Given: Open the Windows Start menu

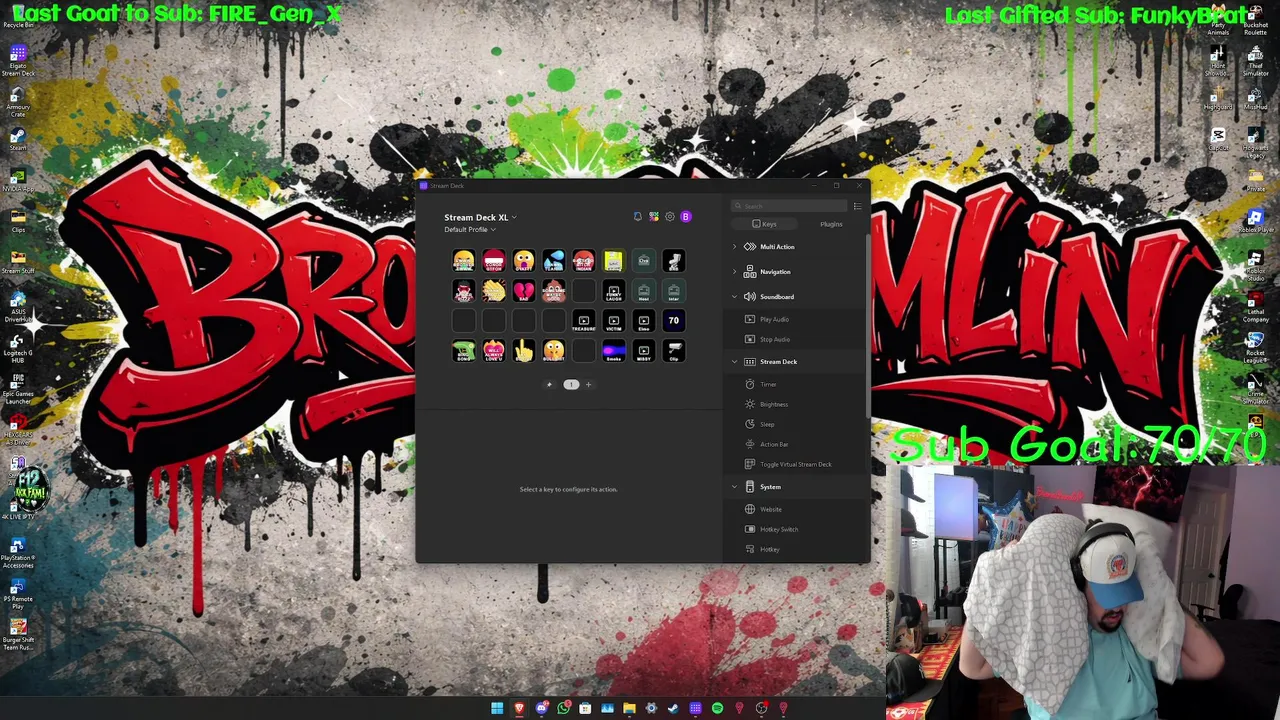Looking at the screenshot, I should tap(497, 709).
